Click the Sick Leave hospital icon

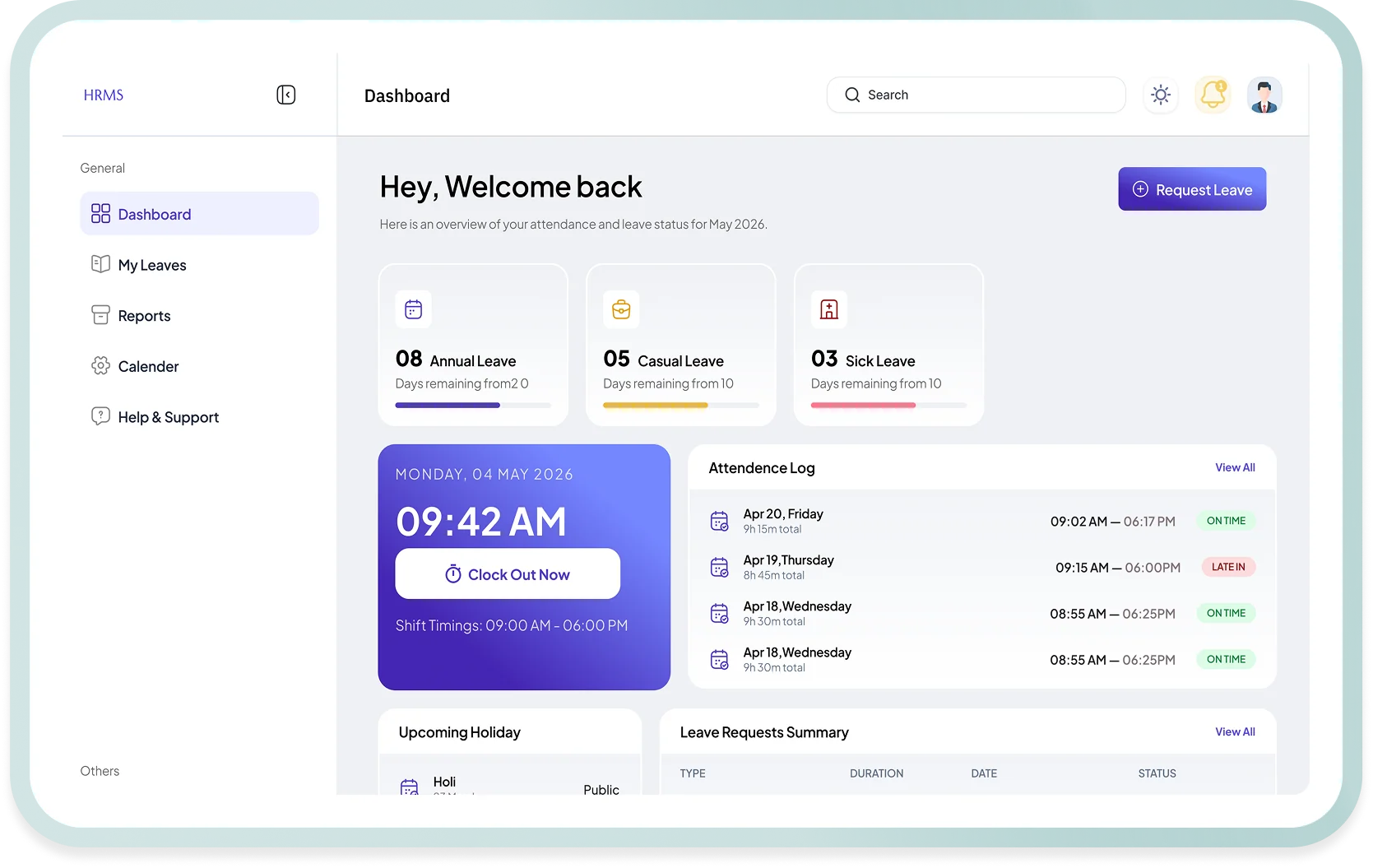tap(829, 309)
